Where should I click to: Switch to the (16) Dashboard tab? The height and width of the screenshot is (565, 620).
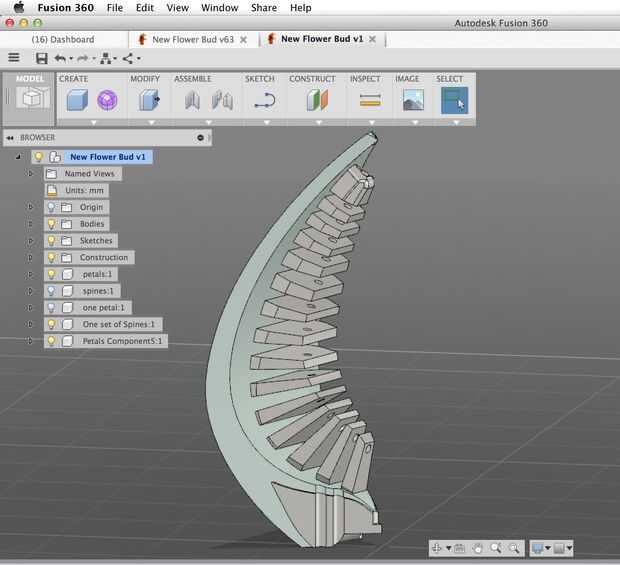pyautogui.click(x=63, y=40)
